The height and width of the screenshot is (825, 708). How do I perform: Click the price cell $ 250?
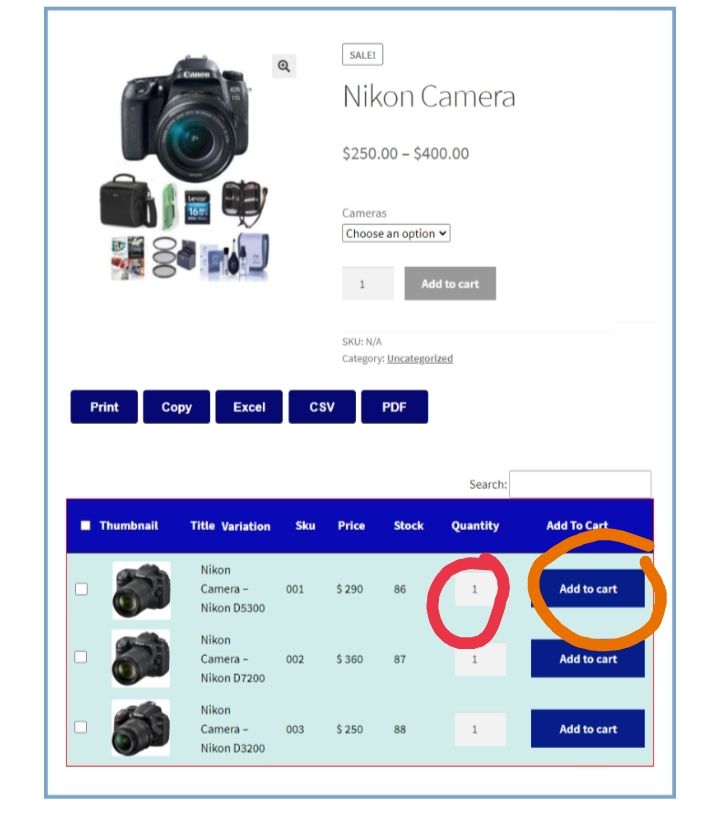click(x=350, y=729)
